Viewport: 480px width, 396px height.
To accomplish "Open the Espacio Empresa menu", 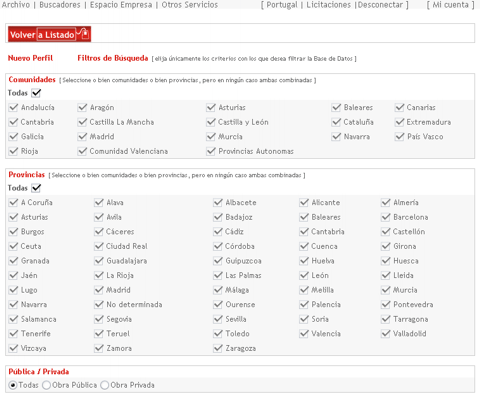I will [x=121, y=5].
